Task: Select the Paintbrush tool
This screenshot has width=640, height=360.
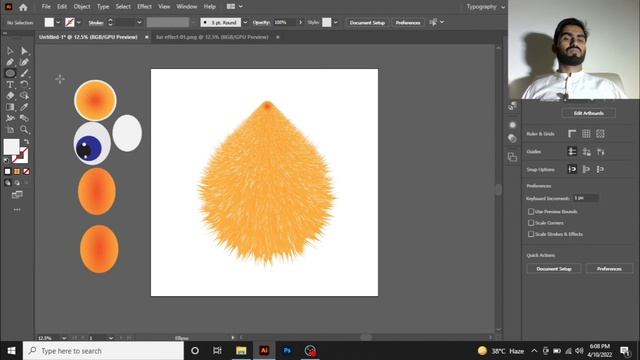Action: tap(24, 73)
